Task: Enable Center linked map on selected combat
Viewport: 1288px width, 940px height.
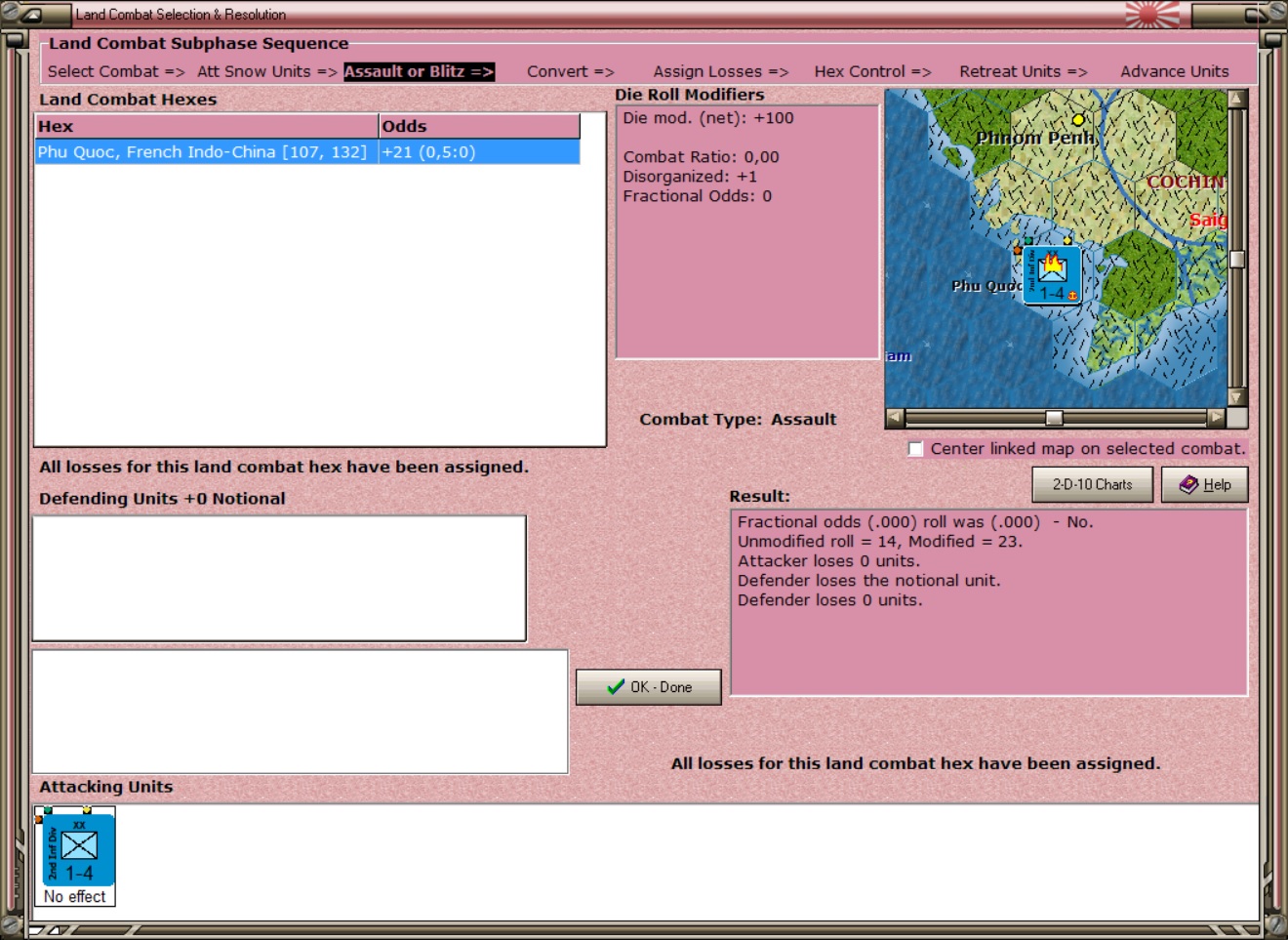Action: pos(915,449)
